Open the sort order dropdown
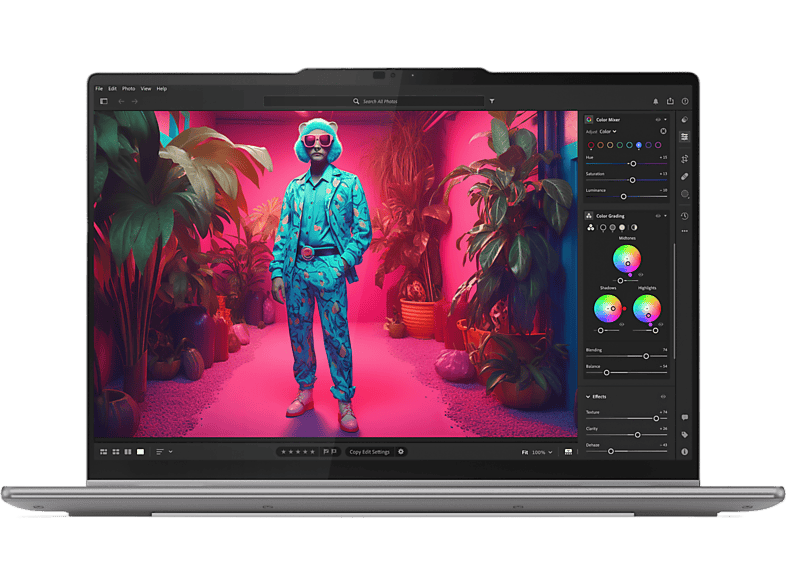Screen dimensions: 786x587 [x=164, y=452]
